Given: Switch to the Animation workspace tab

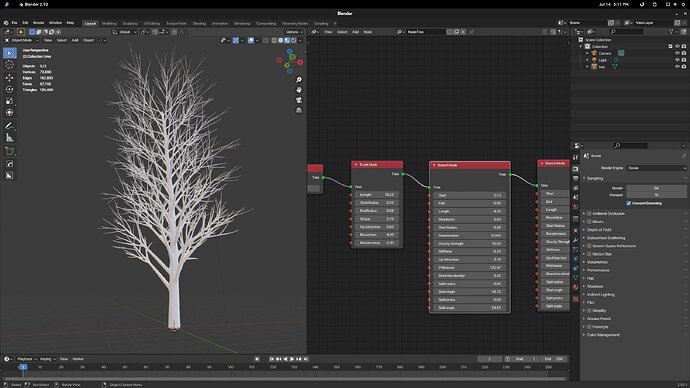Looking at the screenshot, I should [x=220, y=23].
